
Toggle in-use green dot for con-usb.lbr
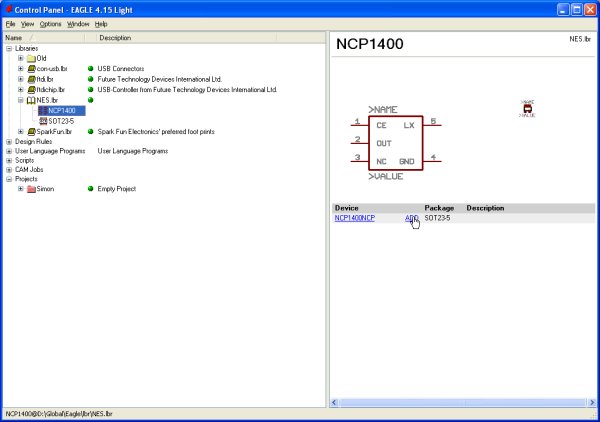tap(91, 68)
